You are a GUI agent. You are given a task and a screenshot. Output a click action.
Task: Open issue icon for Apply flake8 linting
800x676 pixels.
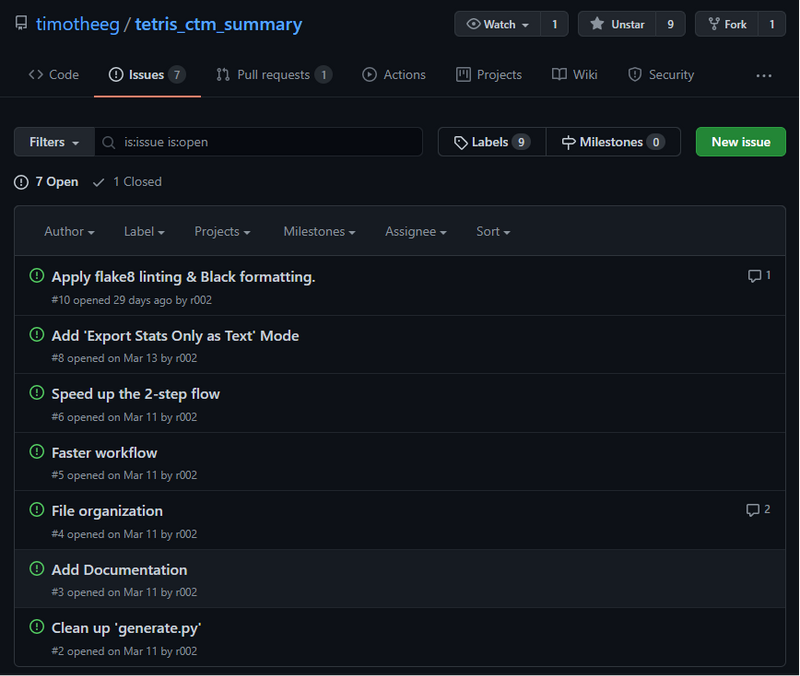point(37,276)
